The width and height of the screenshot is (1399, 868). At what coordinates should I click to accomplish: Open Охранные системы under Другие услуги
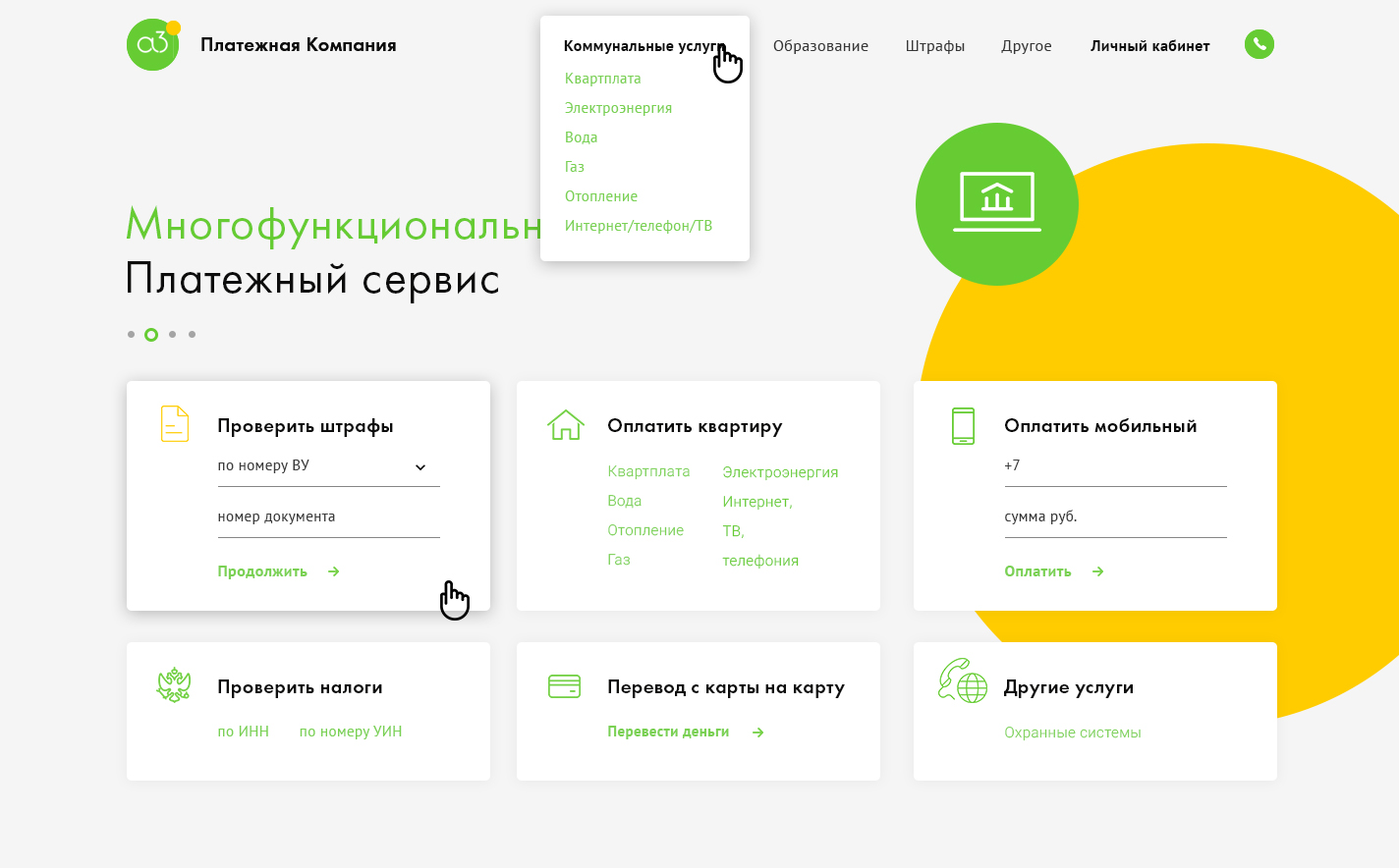click(x=1072, y=732)
